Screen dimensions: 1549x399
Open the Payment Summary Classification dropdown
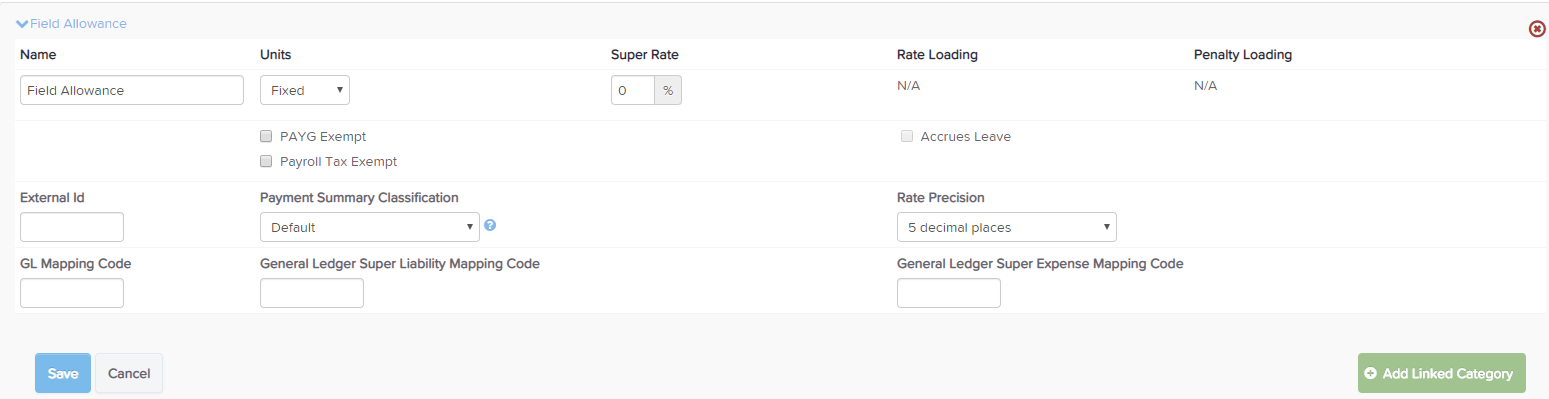(x=370, y=227)
